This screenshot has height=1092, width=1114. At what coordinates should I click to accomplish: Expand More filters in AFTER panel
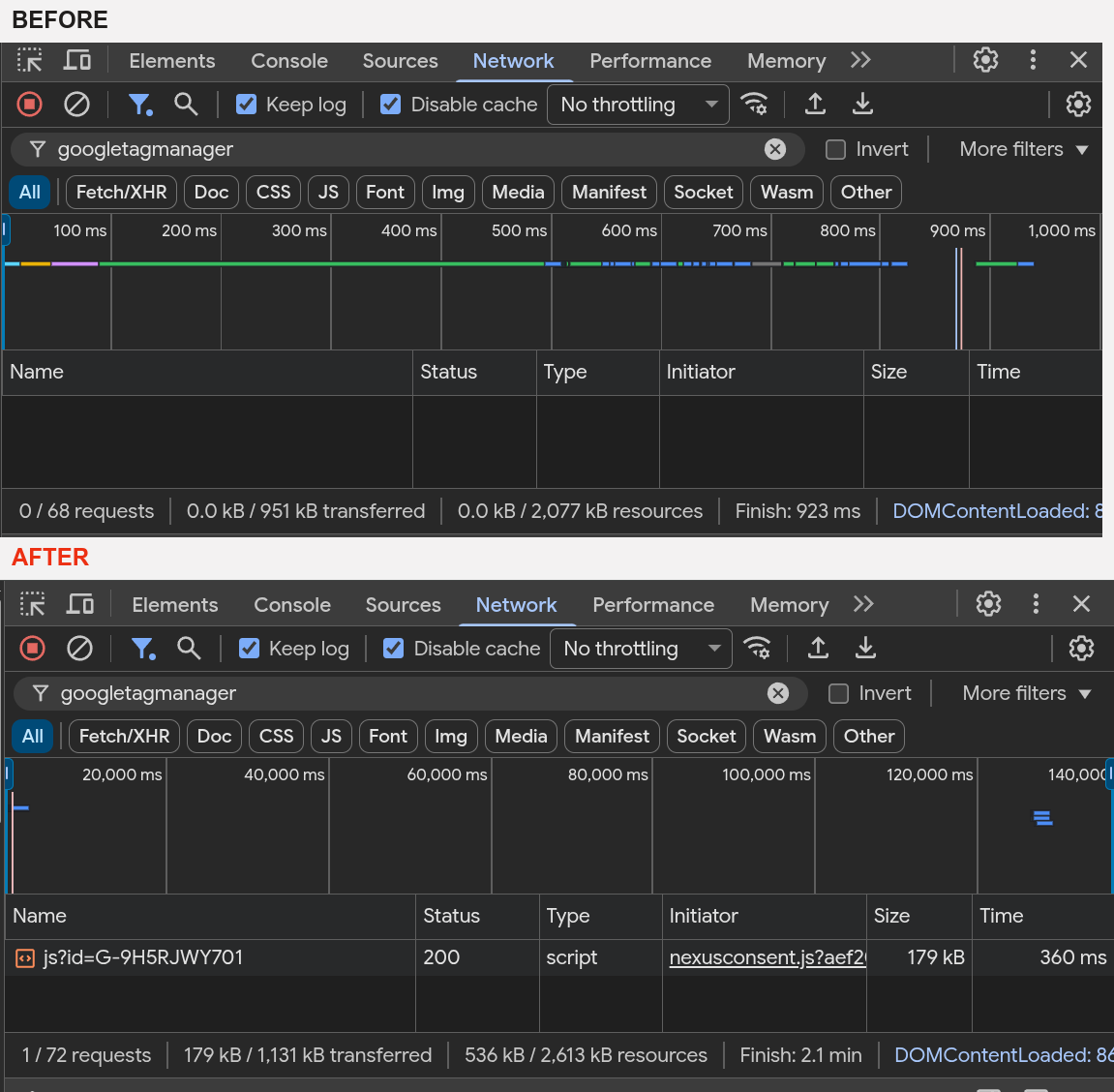(x=1027, y=693)
